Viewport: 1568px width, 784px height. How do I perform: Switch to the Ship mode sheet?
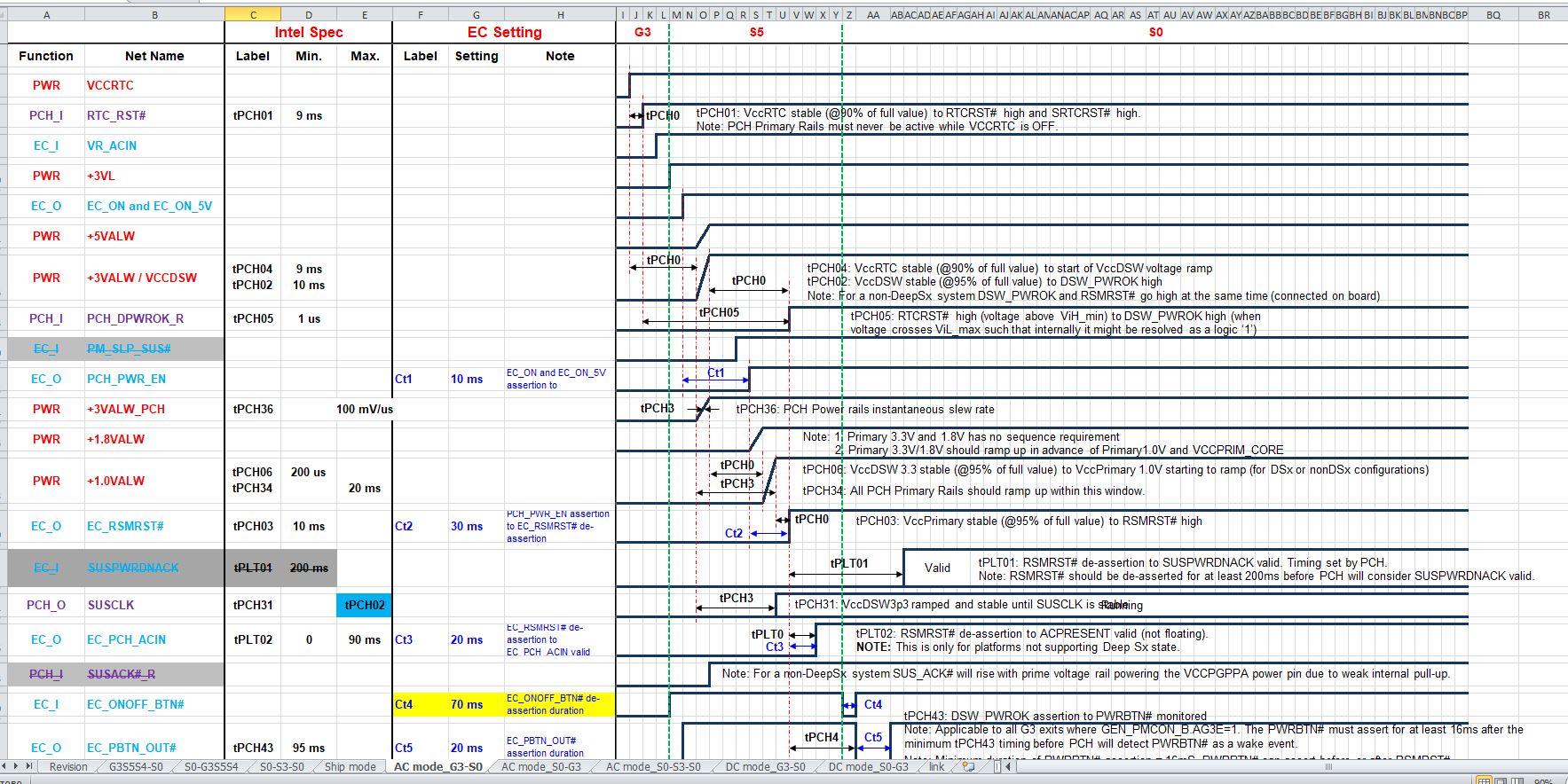tap(350, 767)
